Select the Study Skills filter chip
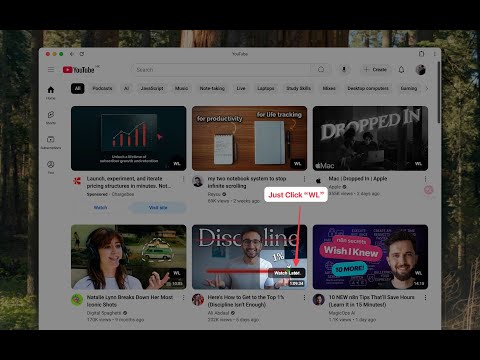Image resolution: width=480 pixels, height=360 pixels. tap(298, 88)
